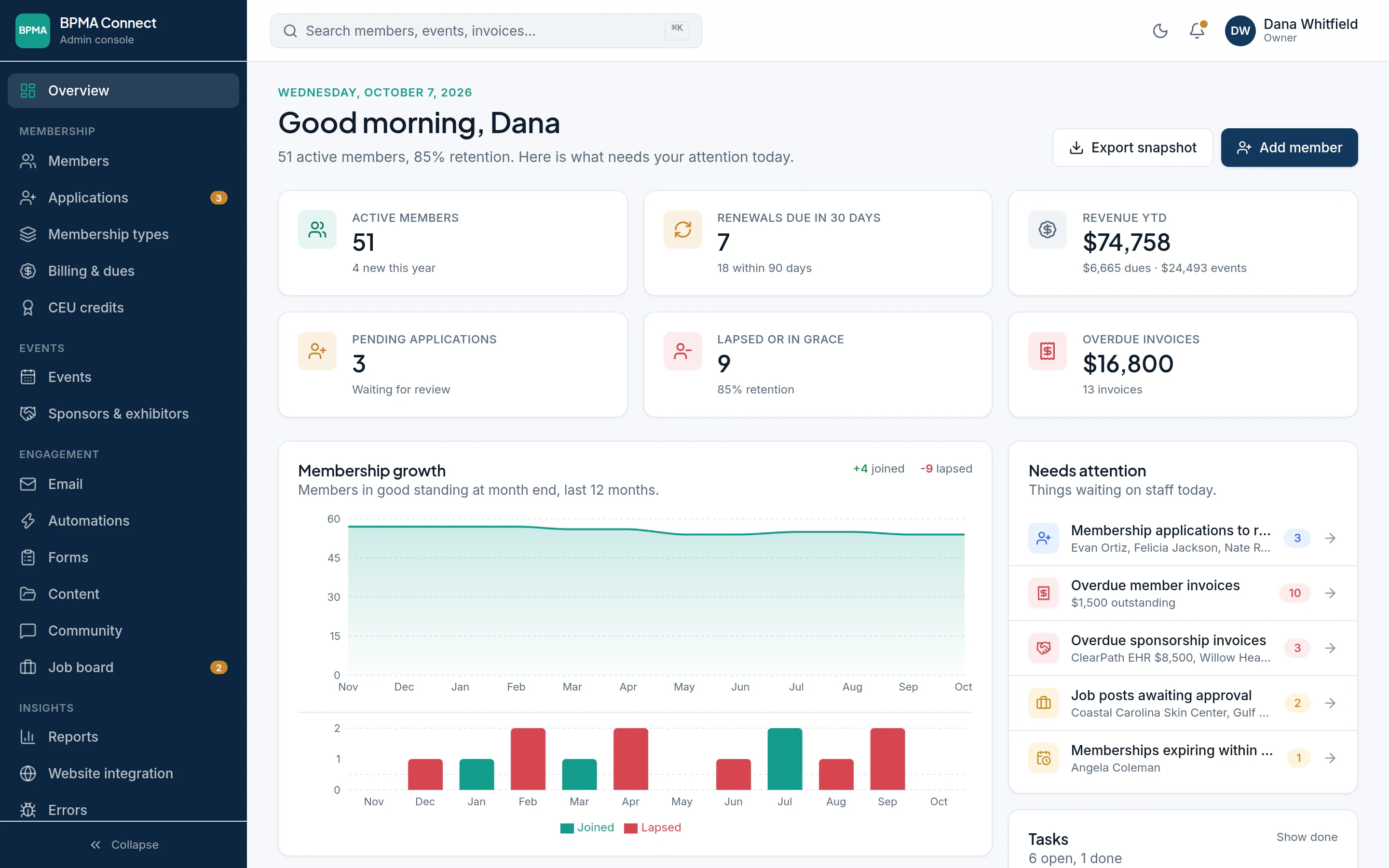This screenshot has height=868, width=1389.
Task: Click the Email envelope icon in the sidebar
Action: click(x=27, y=484)
